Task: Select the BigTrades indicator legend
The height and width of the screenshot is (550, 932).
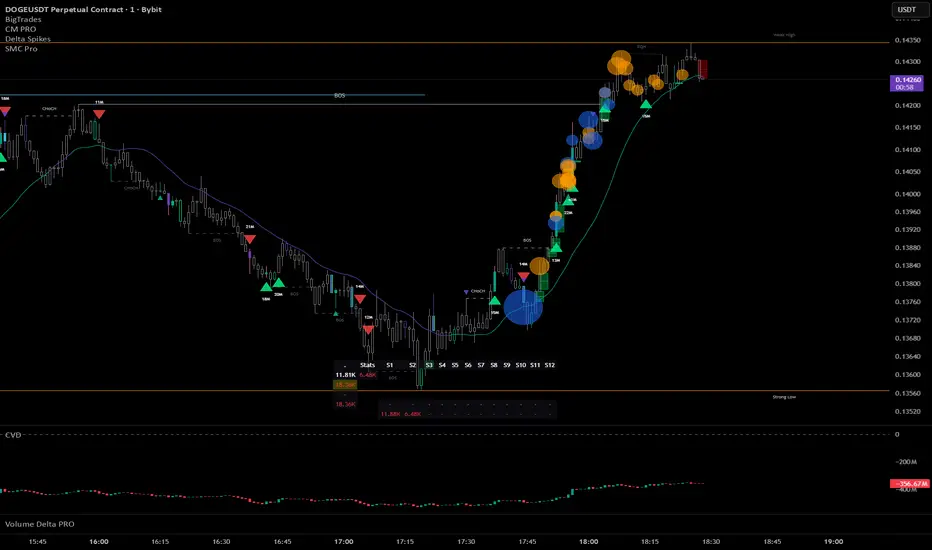Action: pos(23,20)
